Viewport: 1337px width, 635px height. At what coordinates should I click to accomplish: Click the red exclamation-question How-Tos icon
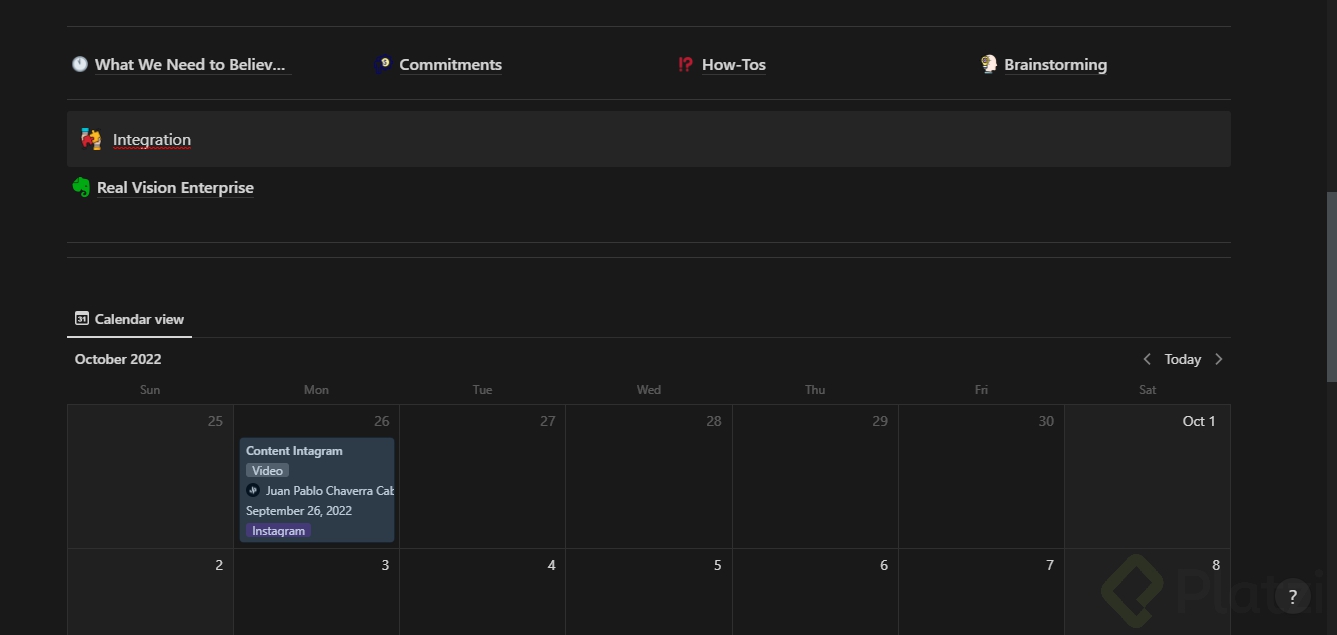(685, 64)
